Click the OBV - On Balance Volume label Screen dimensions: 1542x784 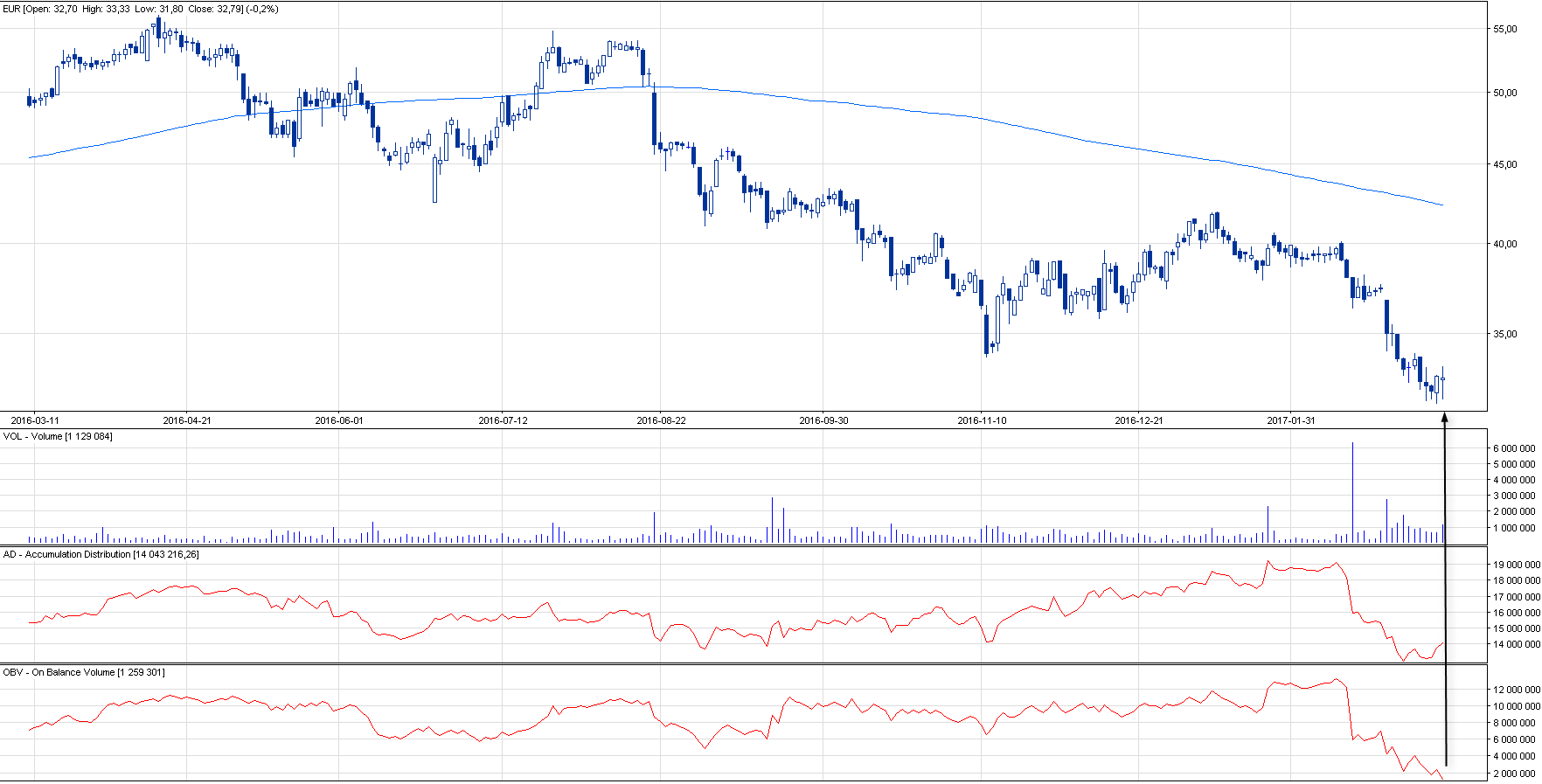pos(83,672)
